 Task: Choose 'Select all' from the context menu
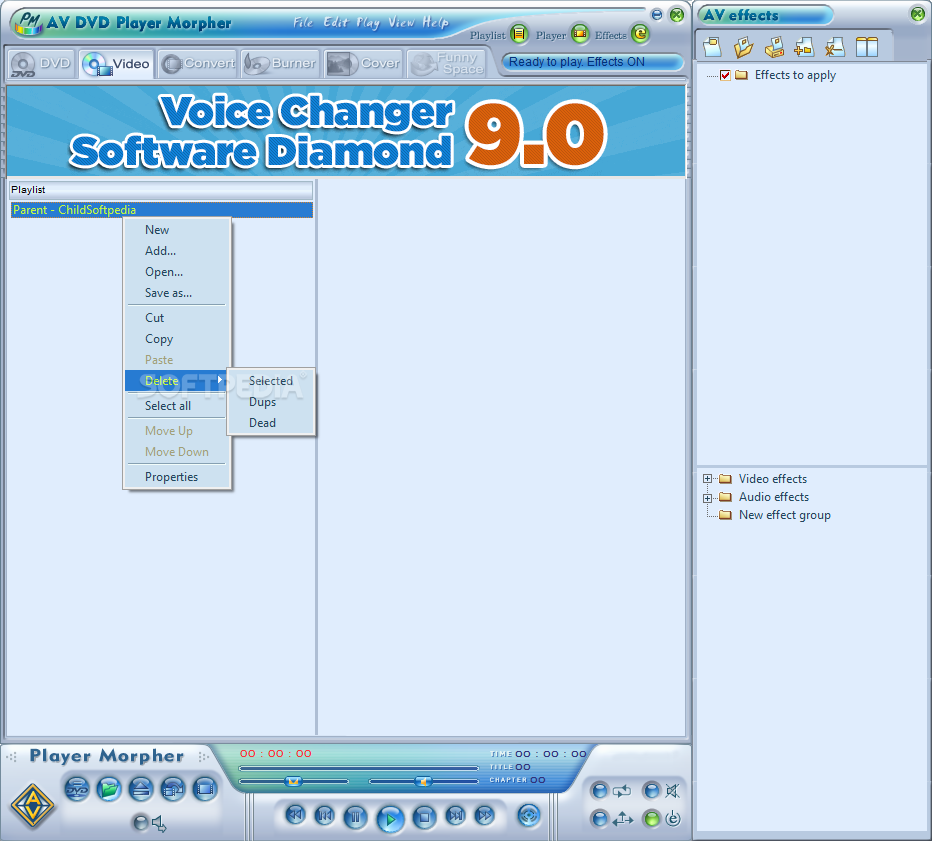177,406
